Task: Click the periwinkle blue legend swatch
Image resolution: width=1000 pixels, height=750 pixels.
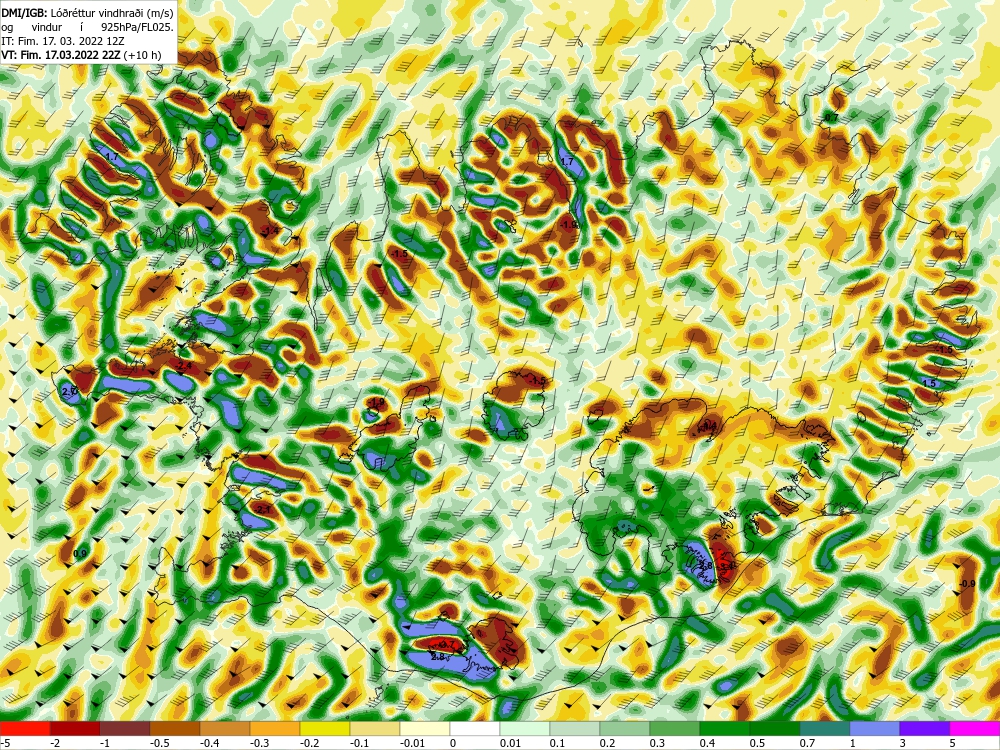Action: 874,728
